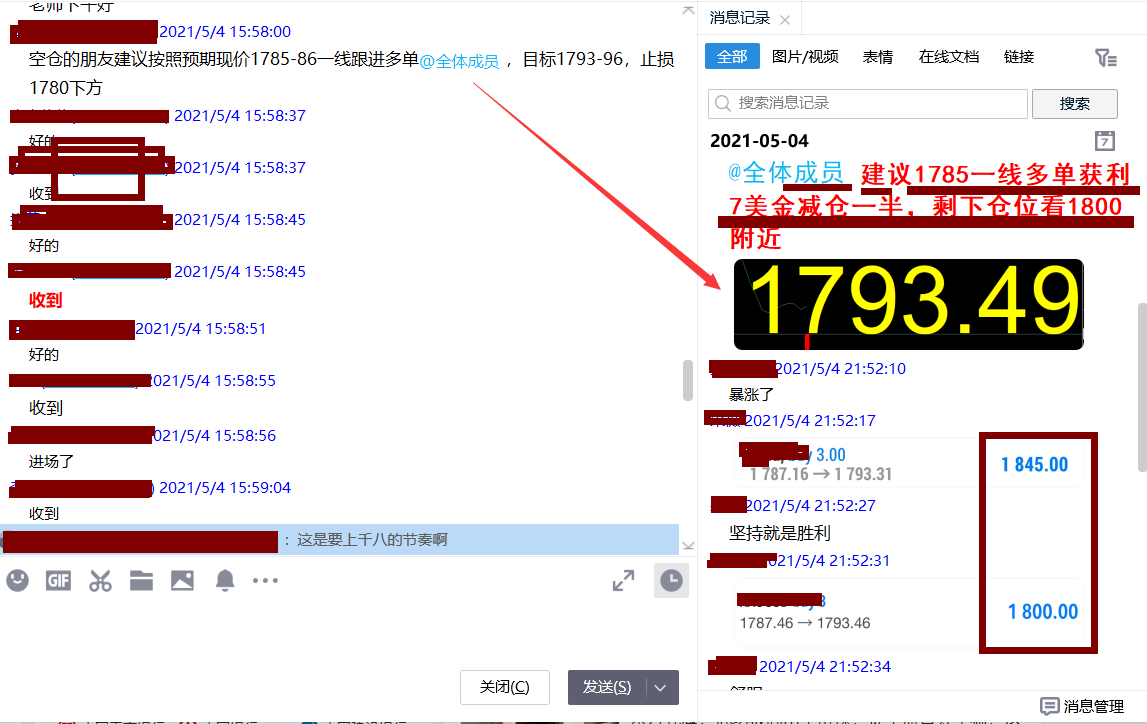The height and width of the screenshot is (724, 1147).
Task: Select the scissors screenshot tool
Action: tap(100, 581)
